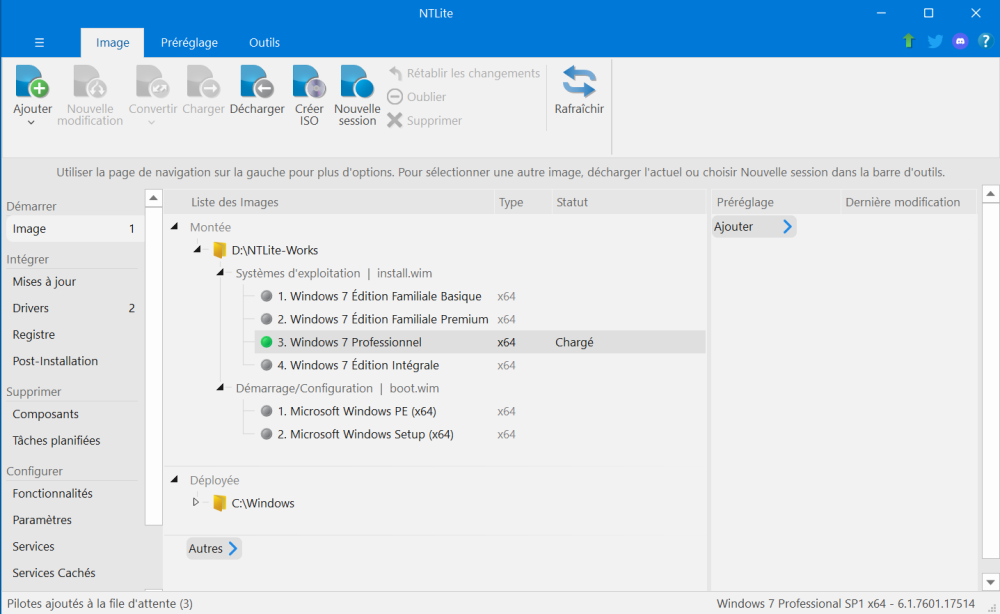
Task: Switch to the Préréglage tab
Action: (189, 43)
